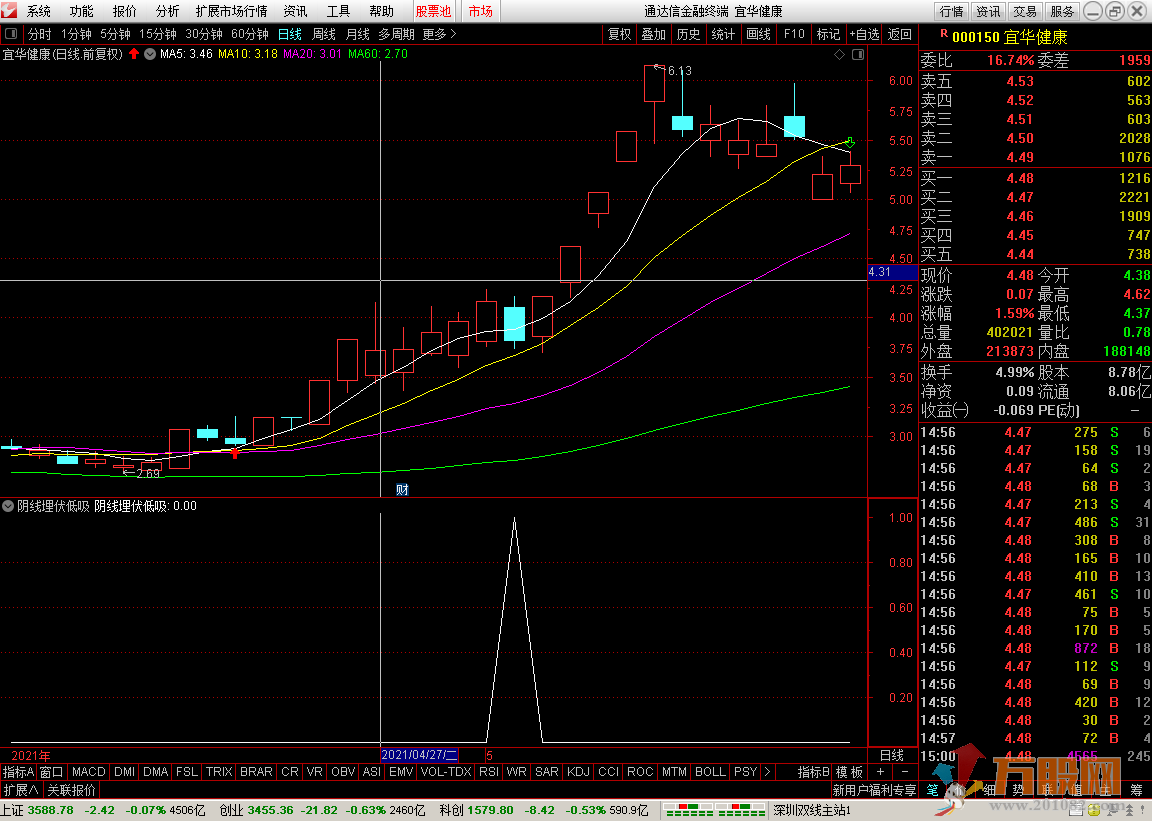This screenshot has width=1152, height=822.
Task: Select the 笔 tick detail tab
Action: (x=932, y=790)
